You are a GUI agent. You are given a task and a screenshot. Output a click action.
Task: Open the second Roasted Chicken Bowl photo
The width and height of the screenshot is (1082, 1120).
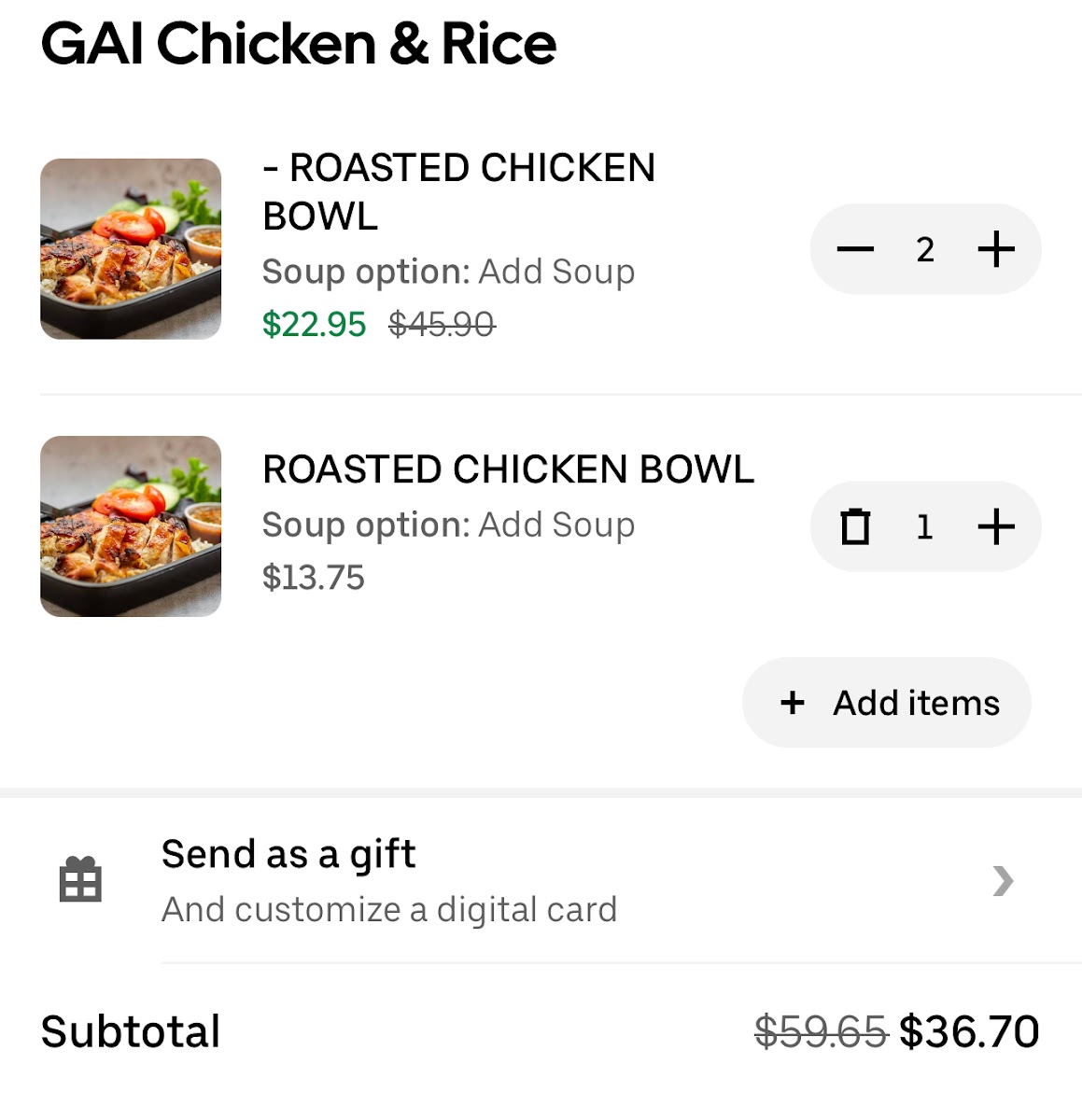pyautogui.click(x=131, y=526)
